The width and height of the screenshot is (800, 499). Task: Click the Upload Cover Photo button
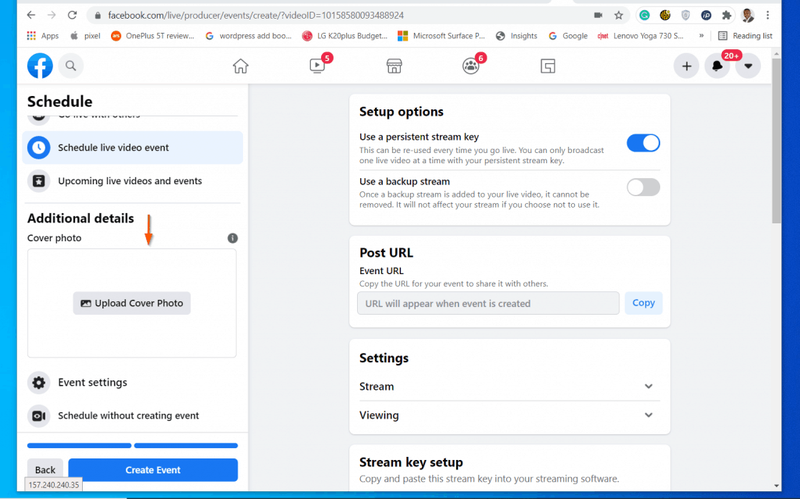point(132,303)
